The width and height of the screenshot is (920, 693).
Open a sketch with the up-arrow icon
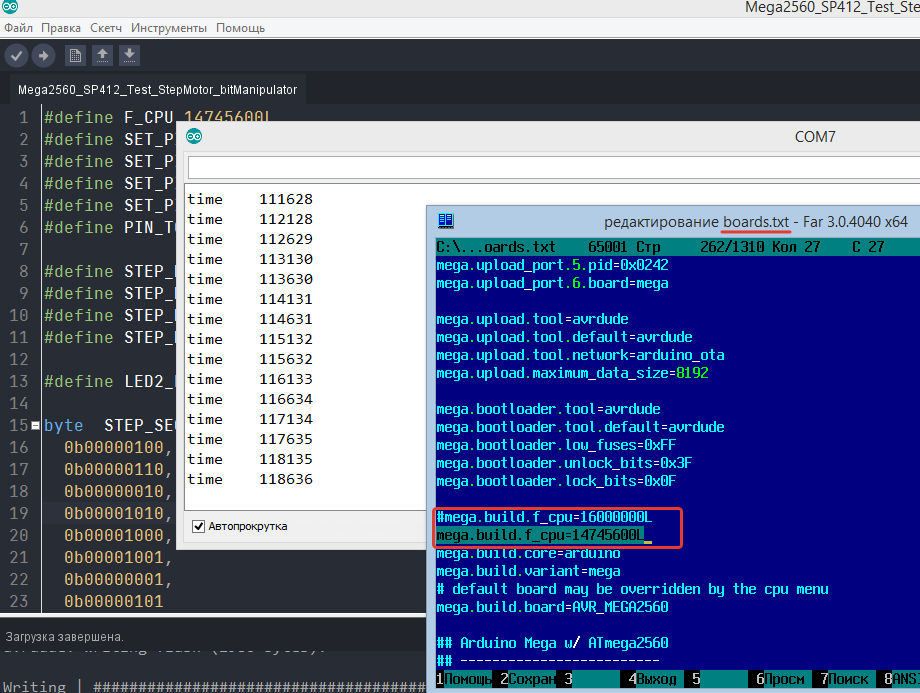(102, 56)
